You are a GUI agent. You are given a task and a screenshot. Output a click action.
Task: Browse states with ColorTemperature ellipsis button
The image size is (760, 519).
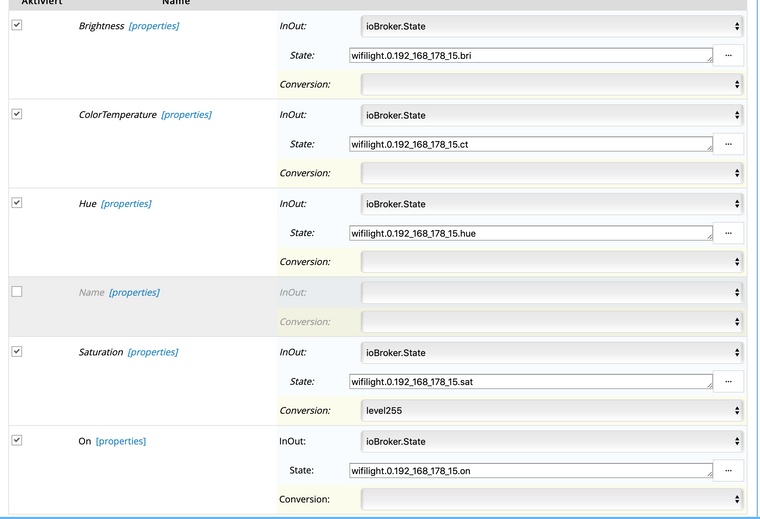point(728,144)
